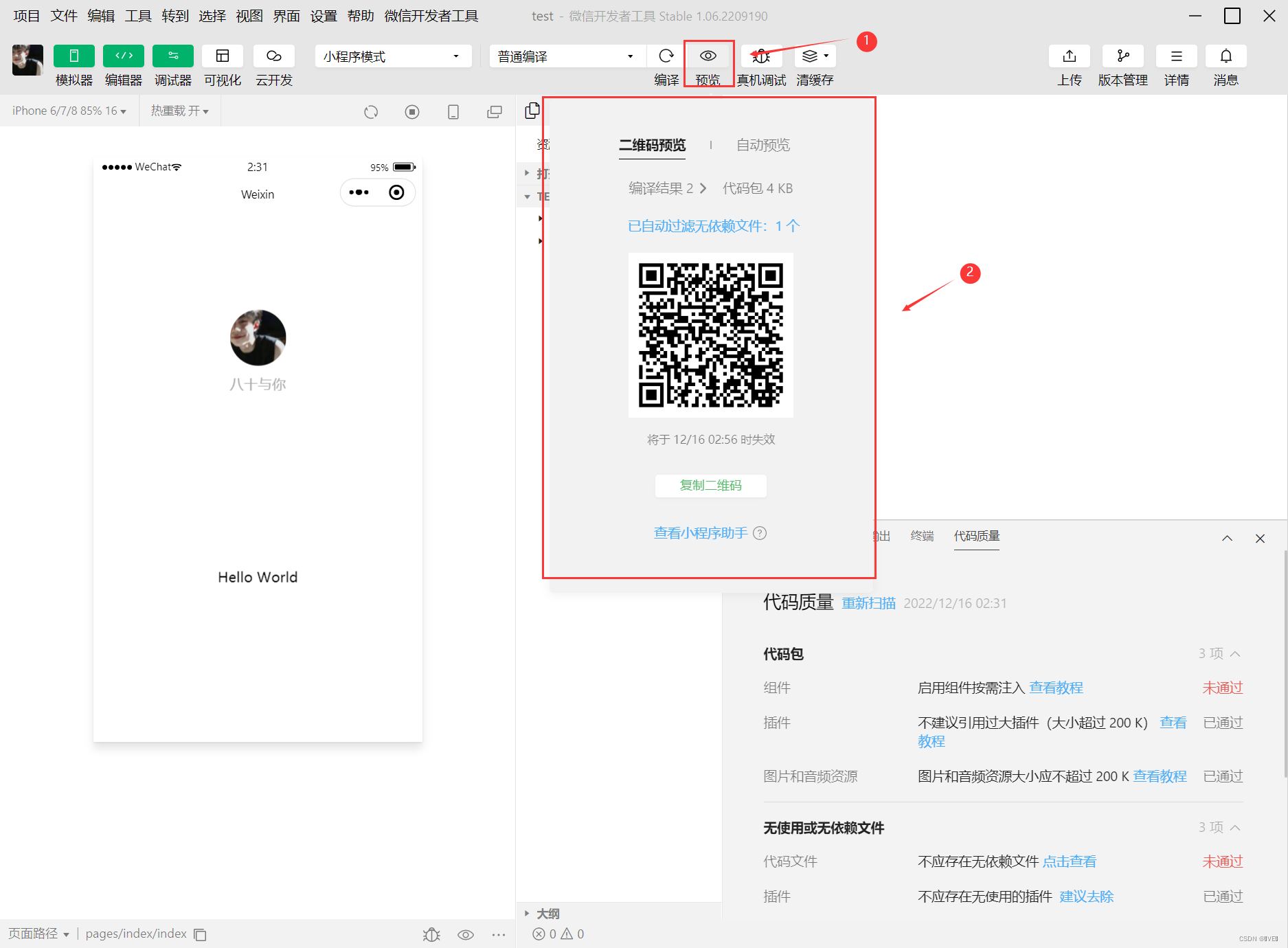Screen dimensions: 1288x948
Task: Switch to the 自动预览 tab
Action: coord(763,146)
